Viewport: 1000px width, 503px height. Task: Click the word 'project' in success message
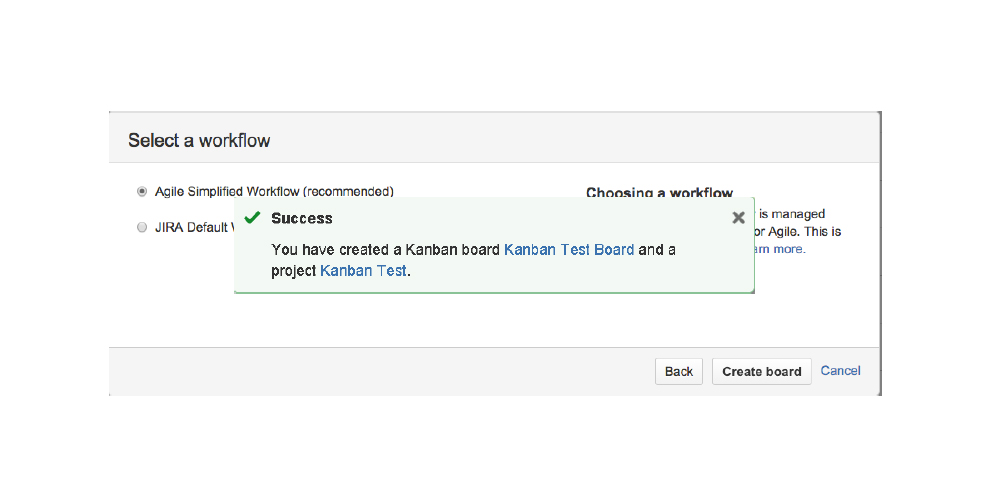[x=294, y=270]
